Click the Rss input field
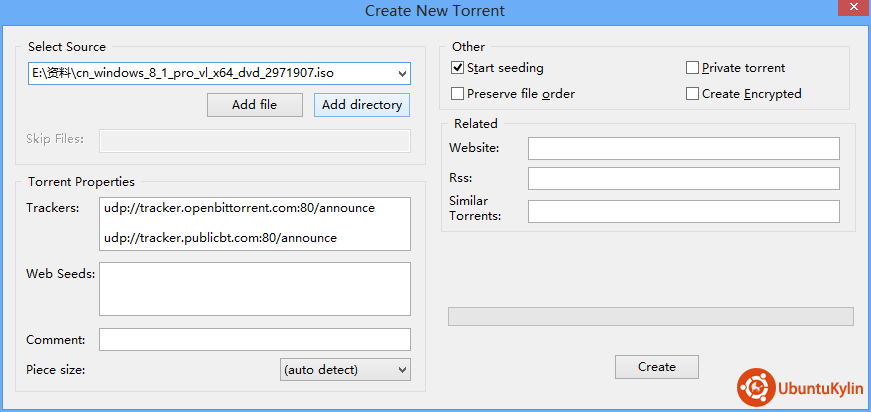The height and width of the screenshot is (412, 871). pyautogui.click(x=684, y=179)
